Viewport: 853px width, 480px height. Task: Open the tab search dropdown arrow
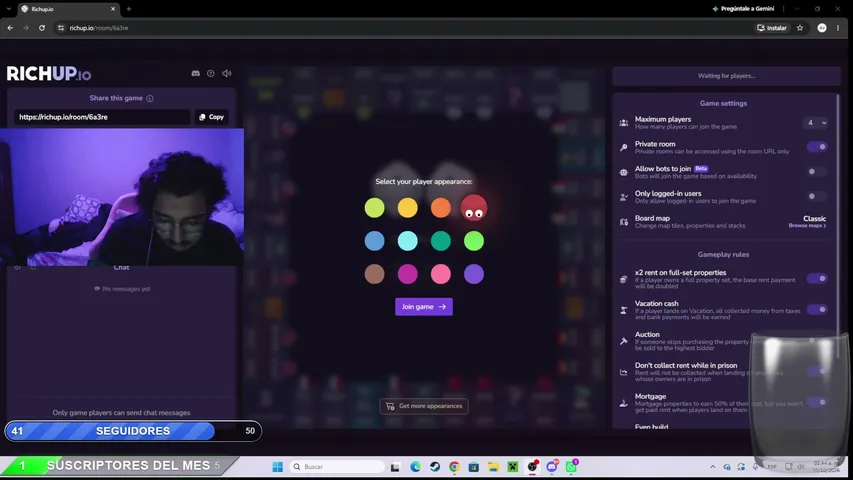tap(8, 9)
